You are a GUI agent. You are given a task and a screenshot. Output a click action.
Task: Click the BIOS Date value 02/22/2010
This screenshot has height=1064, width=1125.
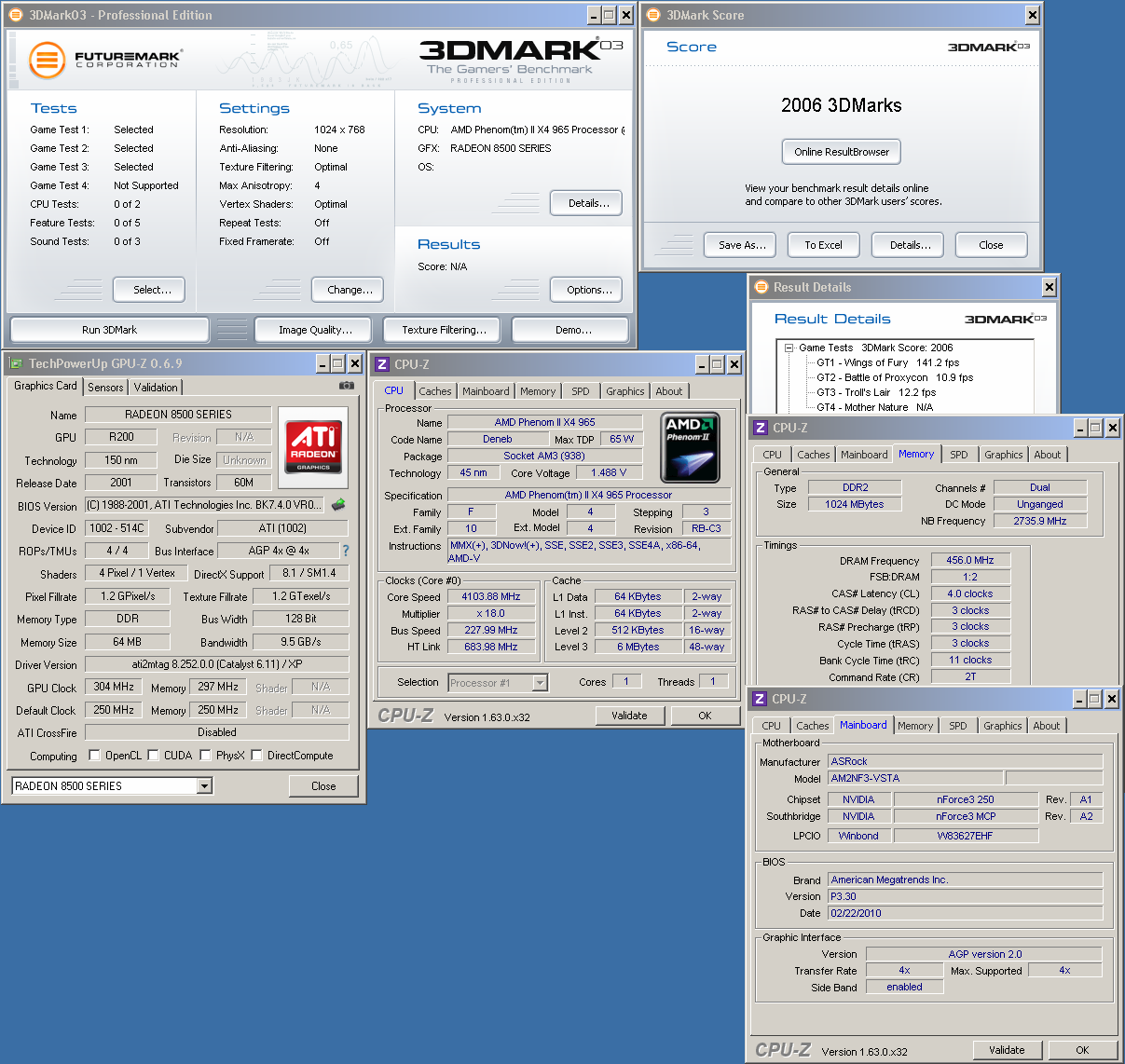click(965, 913)
